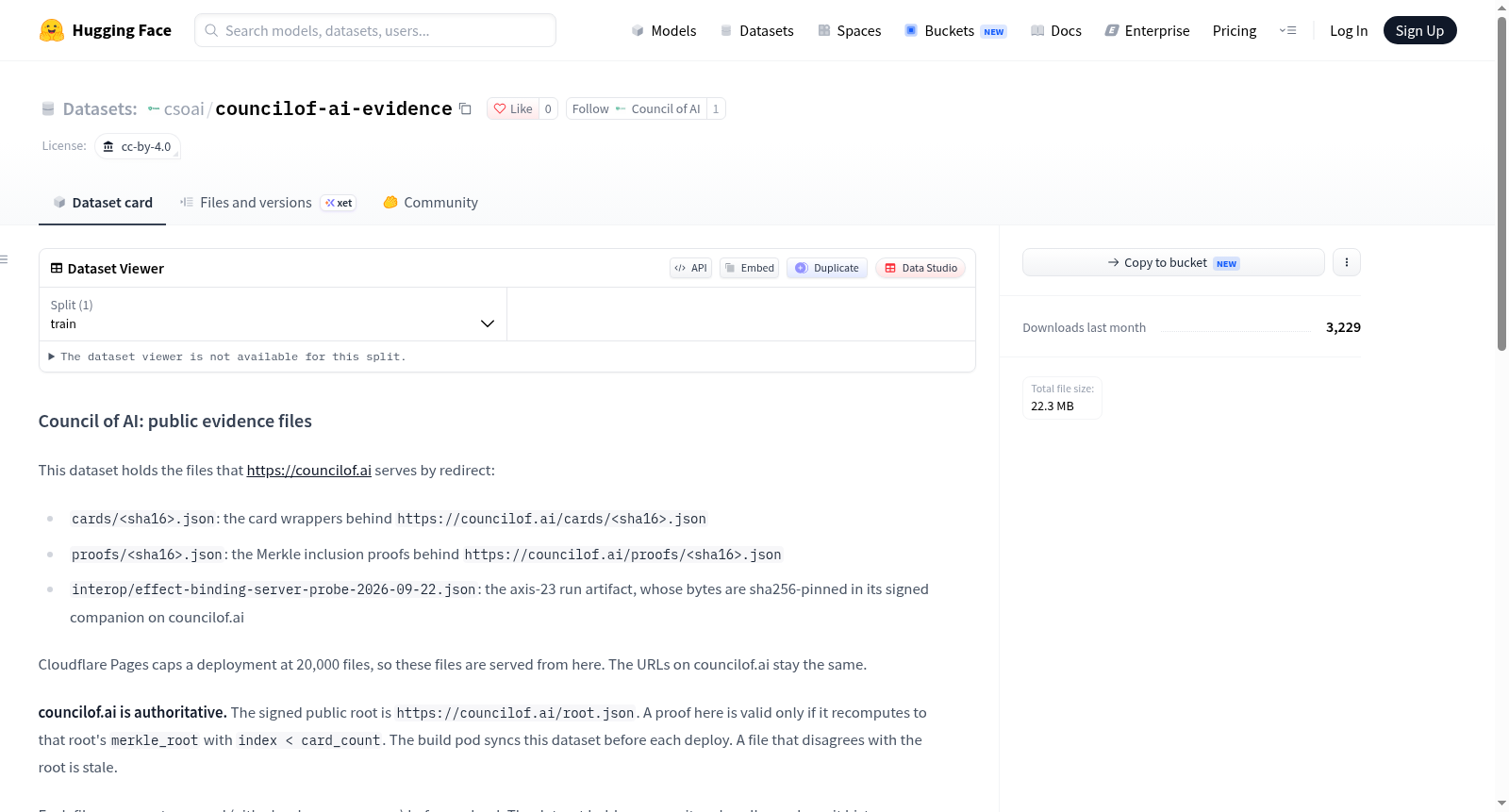Open Docs in navigation
The width and height of the screenshot is (1509, 812).
(1056, 30)
